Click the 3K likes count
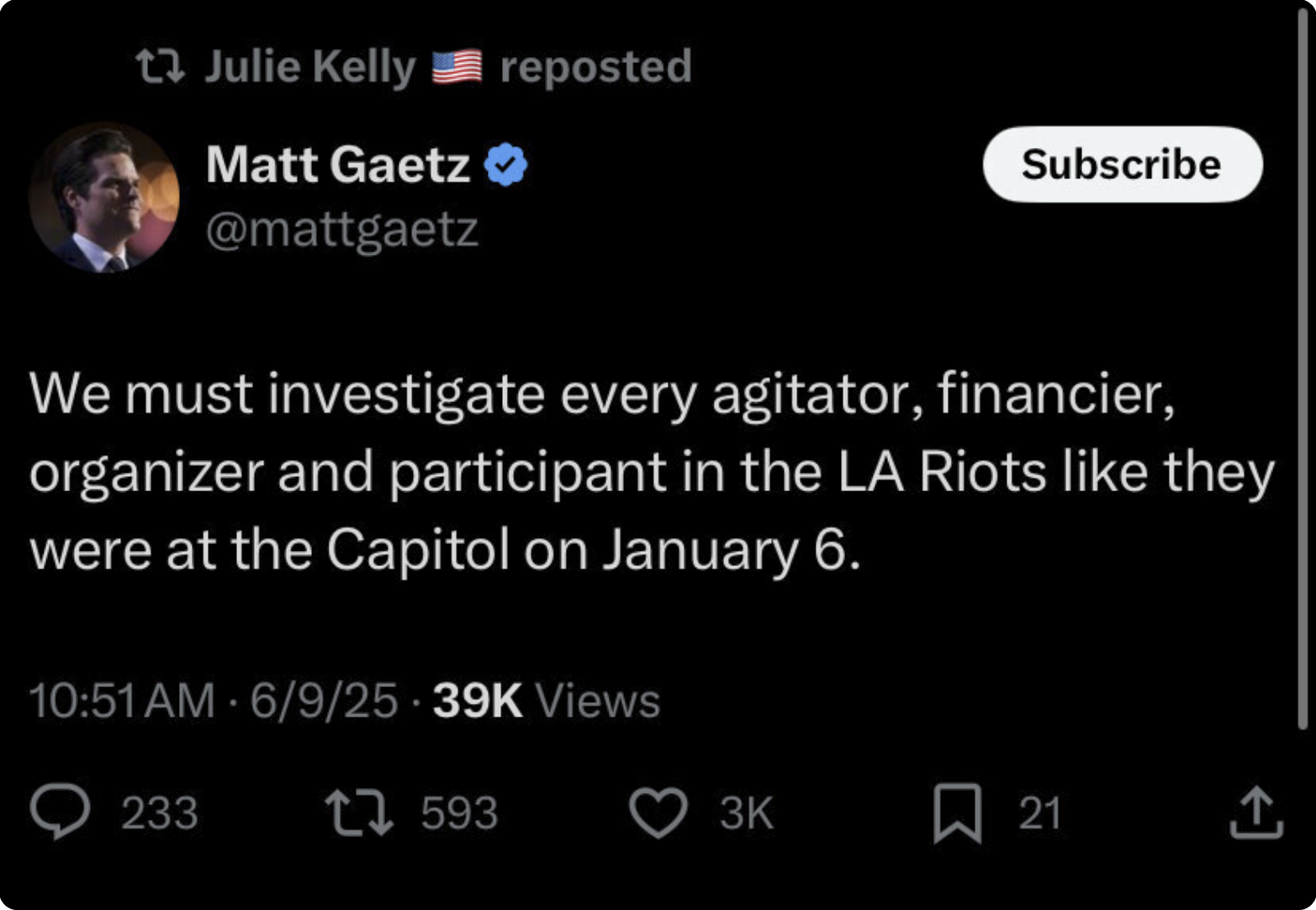Image resolution: width=1316 pixels, height=910 pixels. [746, 813]
